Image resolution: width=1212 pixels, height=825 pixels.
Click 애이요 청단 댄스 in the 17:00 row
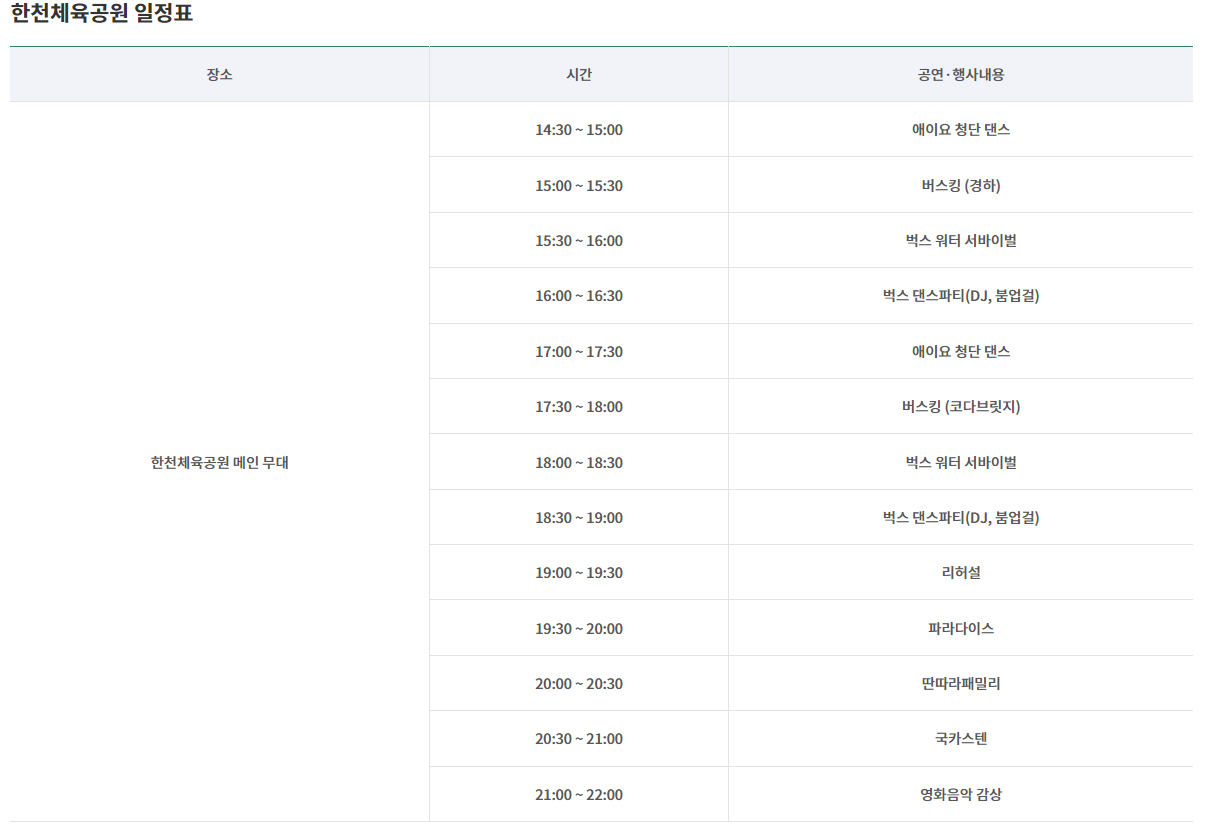(x=961, y=351)
